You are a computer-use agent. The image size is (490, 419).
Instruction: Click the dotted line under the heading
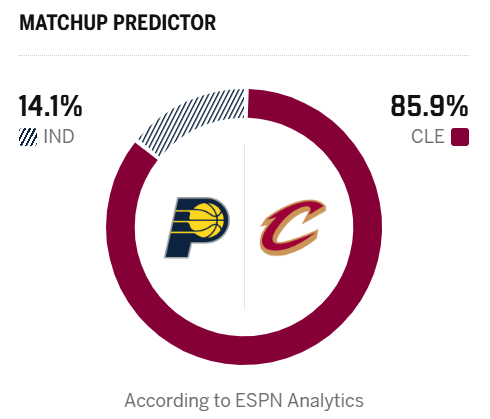coord(244,55)
